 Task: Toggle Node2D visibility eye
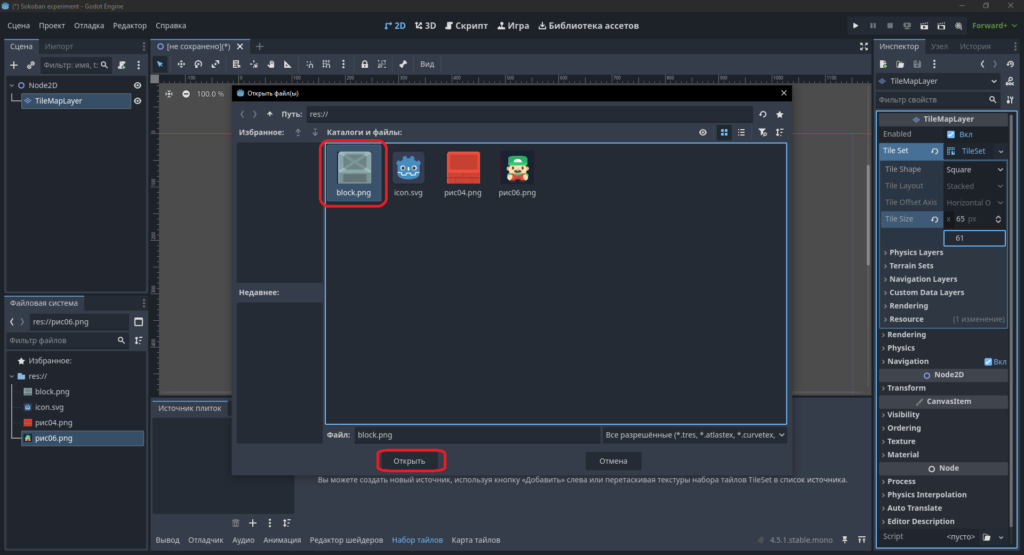pos(137,86)
